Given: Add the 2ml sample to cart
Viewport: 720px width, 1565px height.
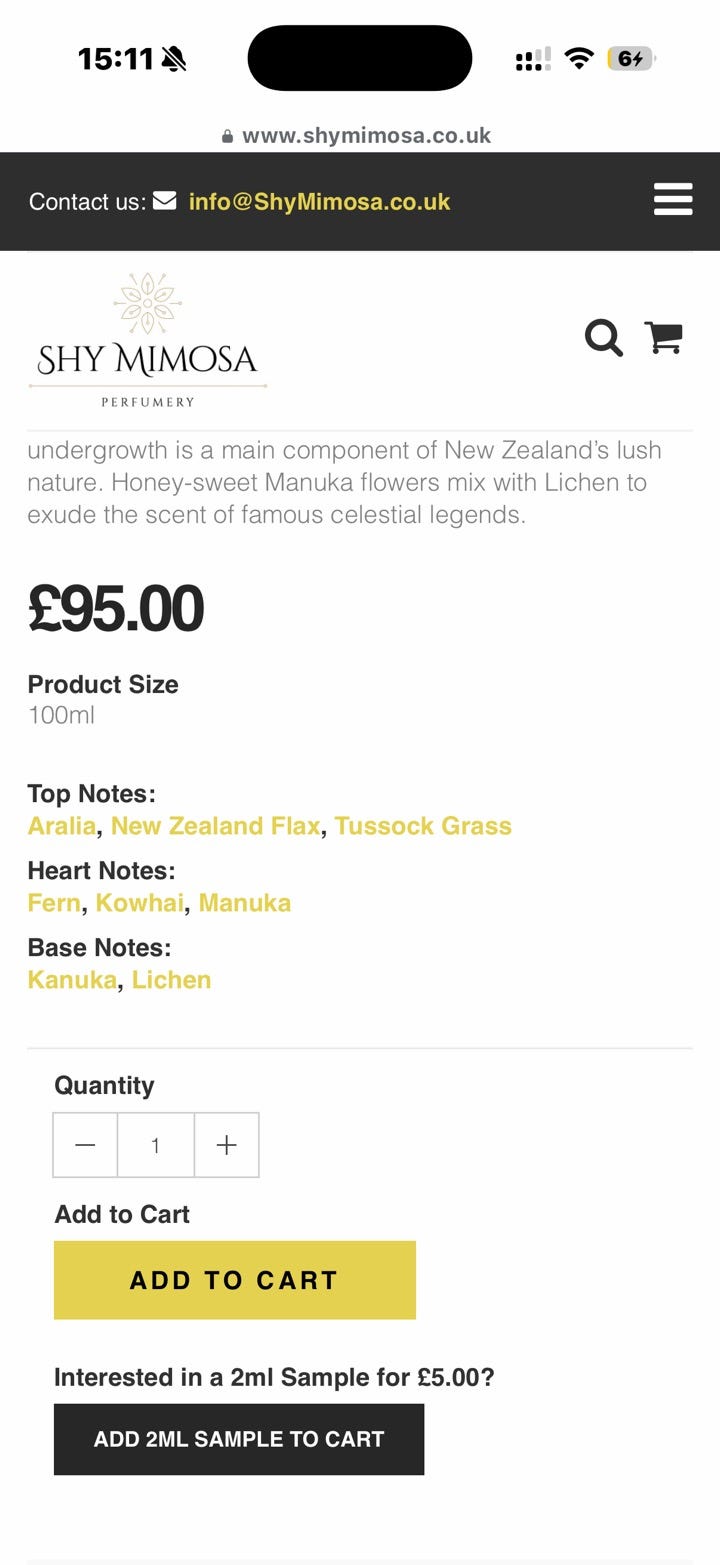Looking at the screenshot, I should click(x=239, y=1439).
